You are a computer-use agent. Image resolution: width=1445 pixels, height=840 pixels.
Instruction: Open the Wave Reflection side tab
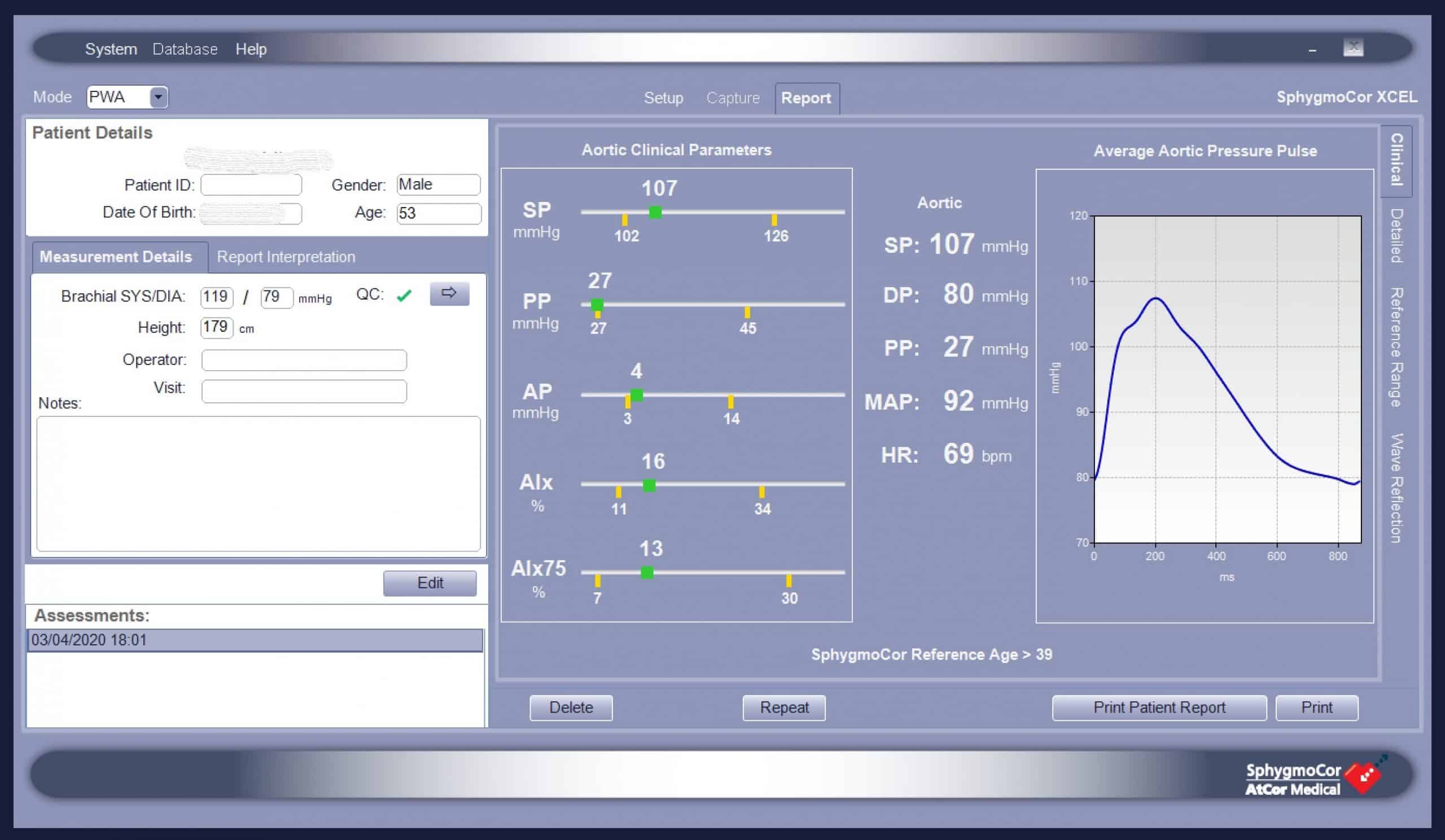(1396, 487)
